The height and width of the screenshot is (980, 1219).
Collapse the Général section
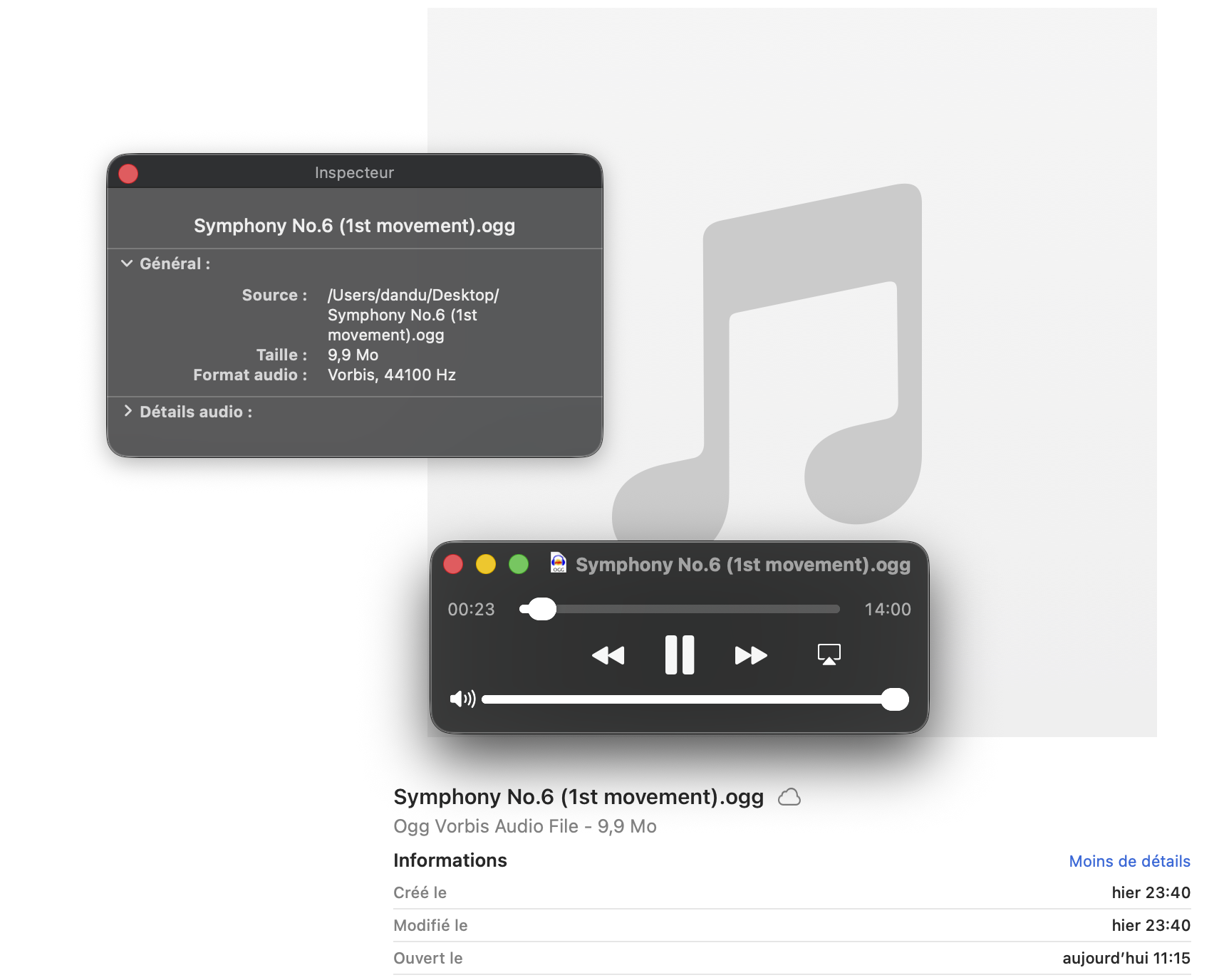pyautogui.click(x=127, y=264)
